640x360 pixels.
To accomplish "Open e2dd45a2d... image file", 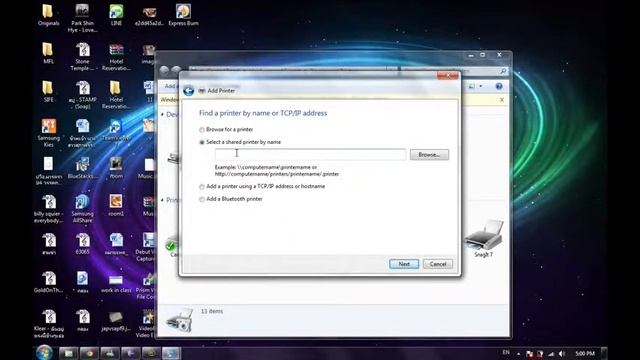I will (149, 15).
